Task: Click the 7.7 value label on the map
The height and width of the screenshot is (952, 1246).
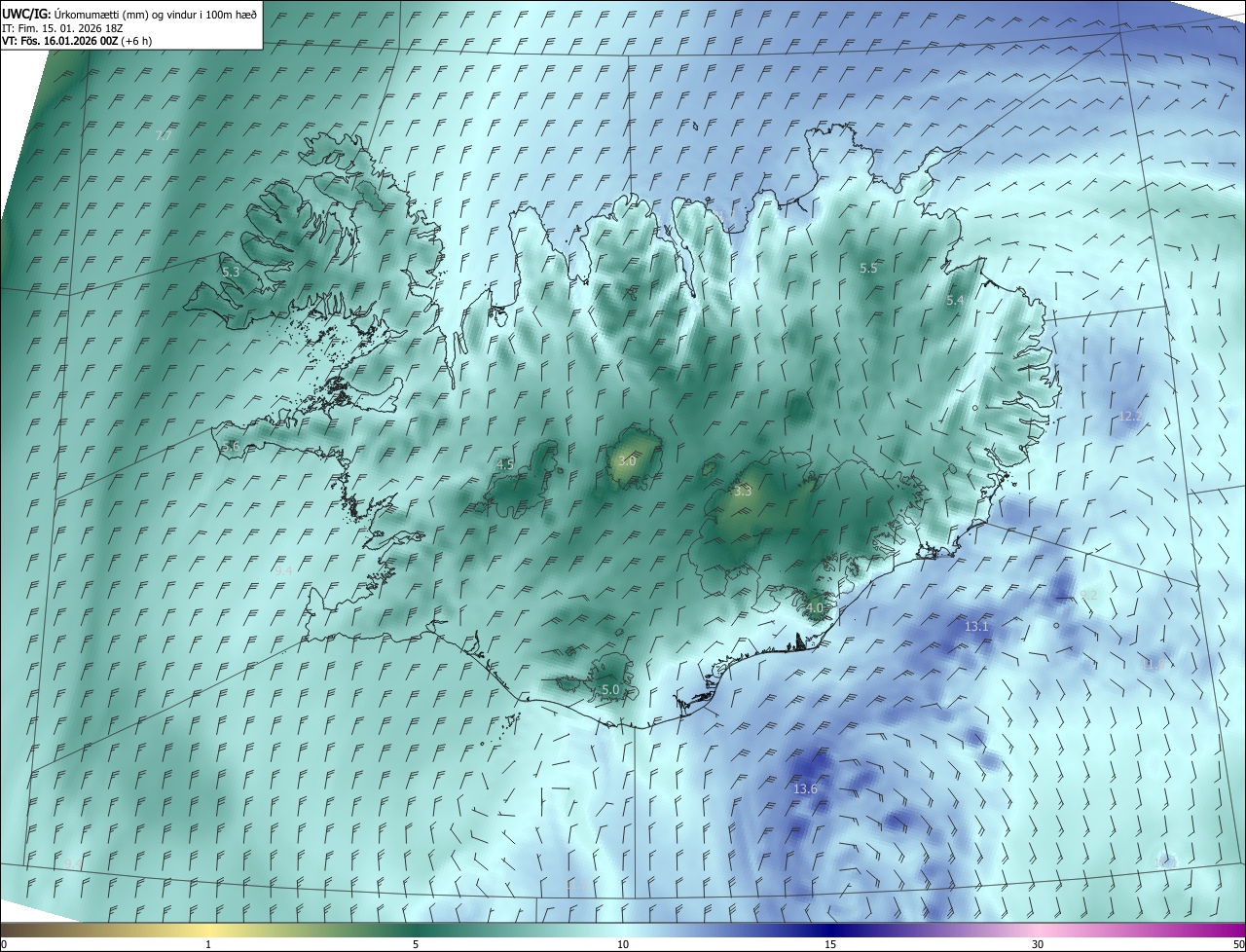Action: coord(164,136)
